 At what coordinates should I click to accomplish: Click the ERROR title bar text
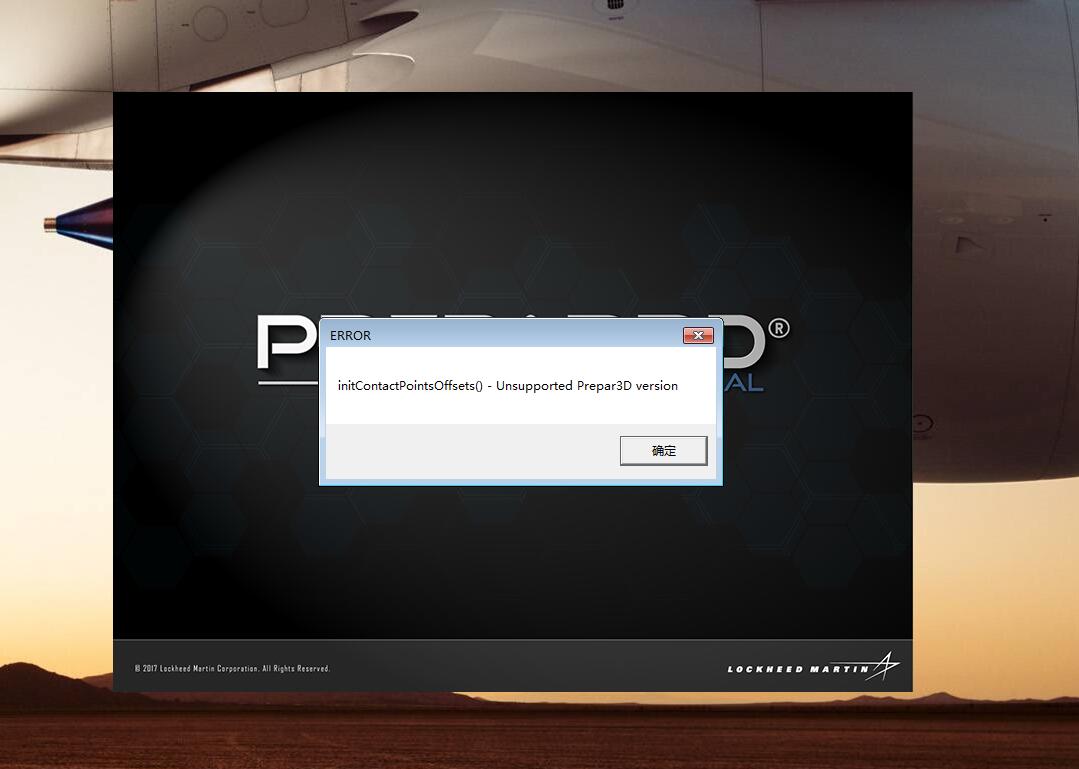coord(350,336)
